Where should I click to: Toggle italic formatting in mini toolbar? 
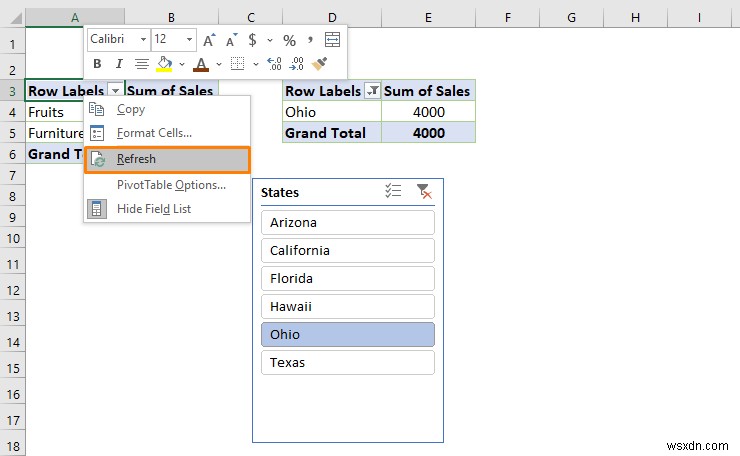click(x=117, y=64)
